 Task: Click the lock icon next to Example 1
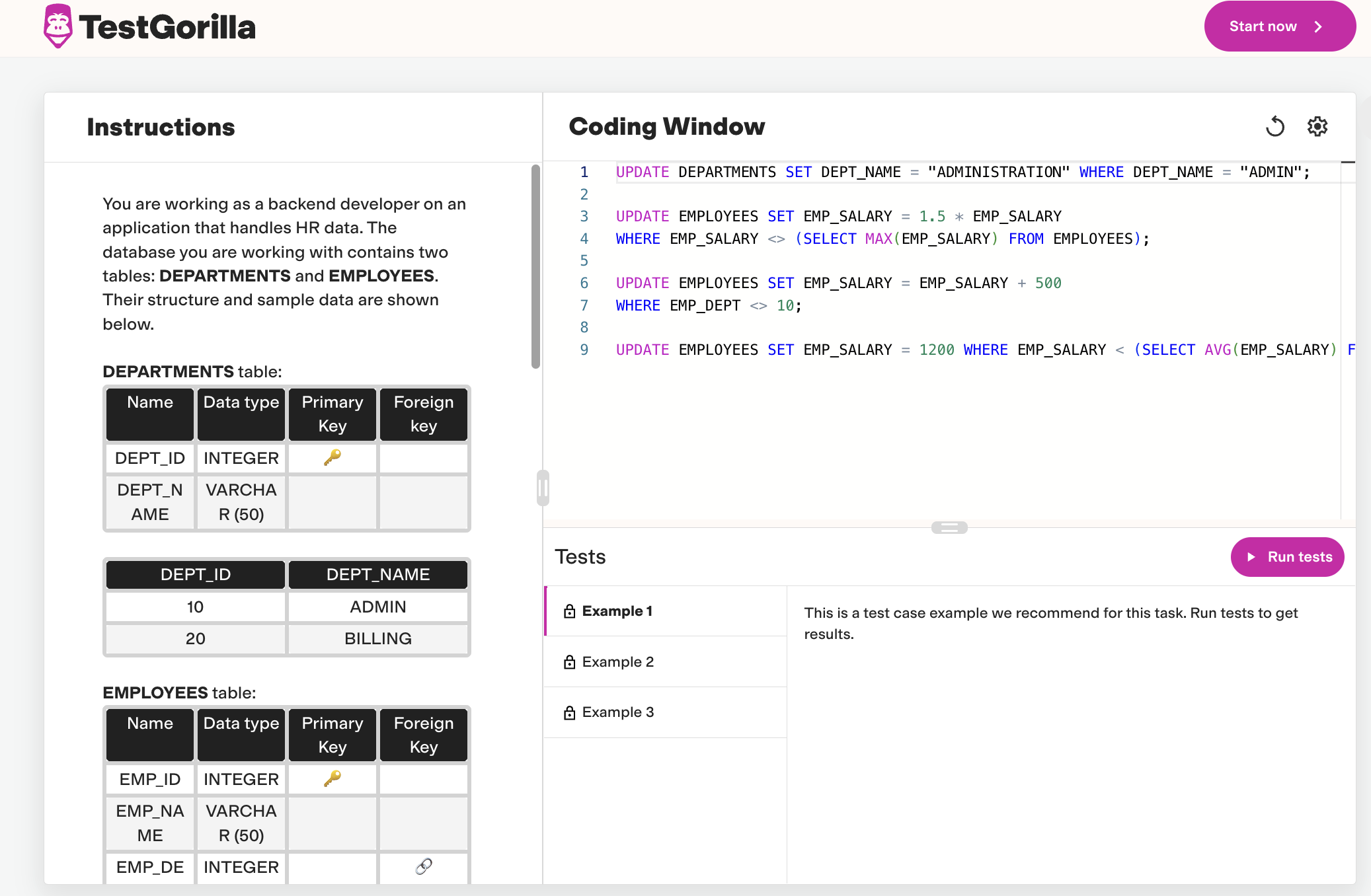click(x=570, y=611)
